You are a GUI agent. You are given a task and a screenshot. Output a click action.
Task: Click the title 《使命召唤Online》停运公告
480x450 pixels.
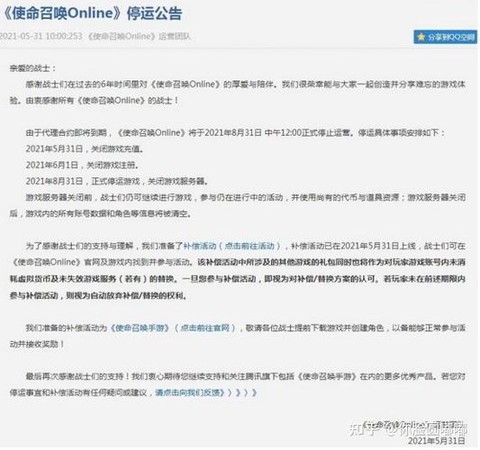[93, 14]
